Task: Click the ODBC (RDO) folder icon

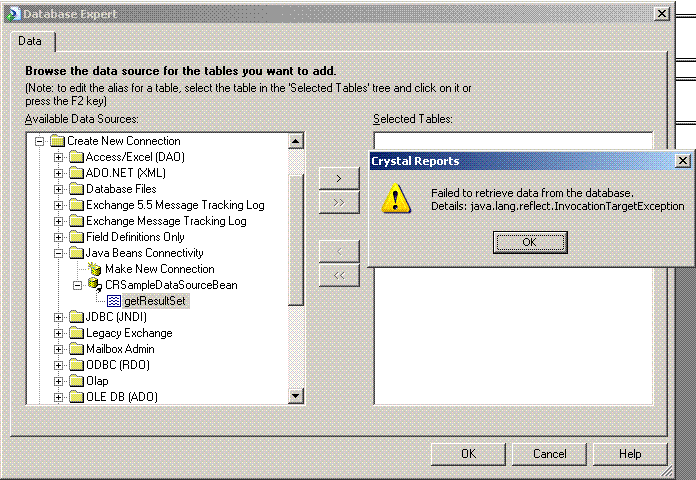Action: (76, 365)
